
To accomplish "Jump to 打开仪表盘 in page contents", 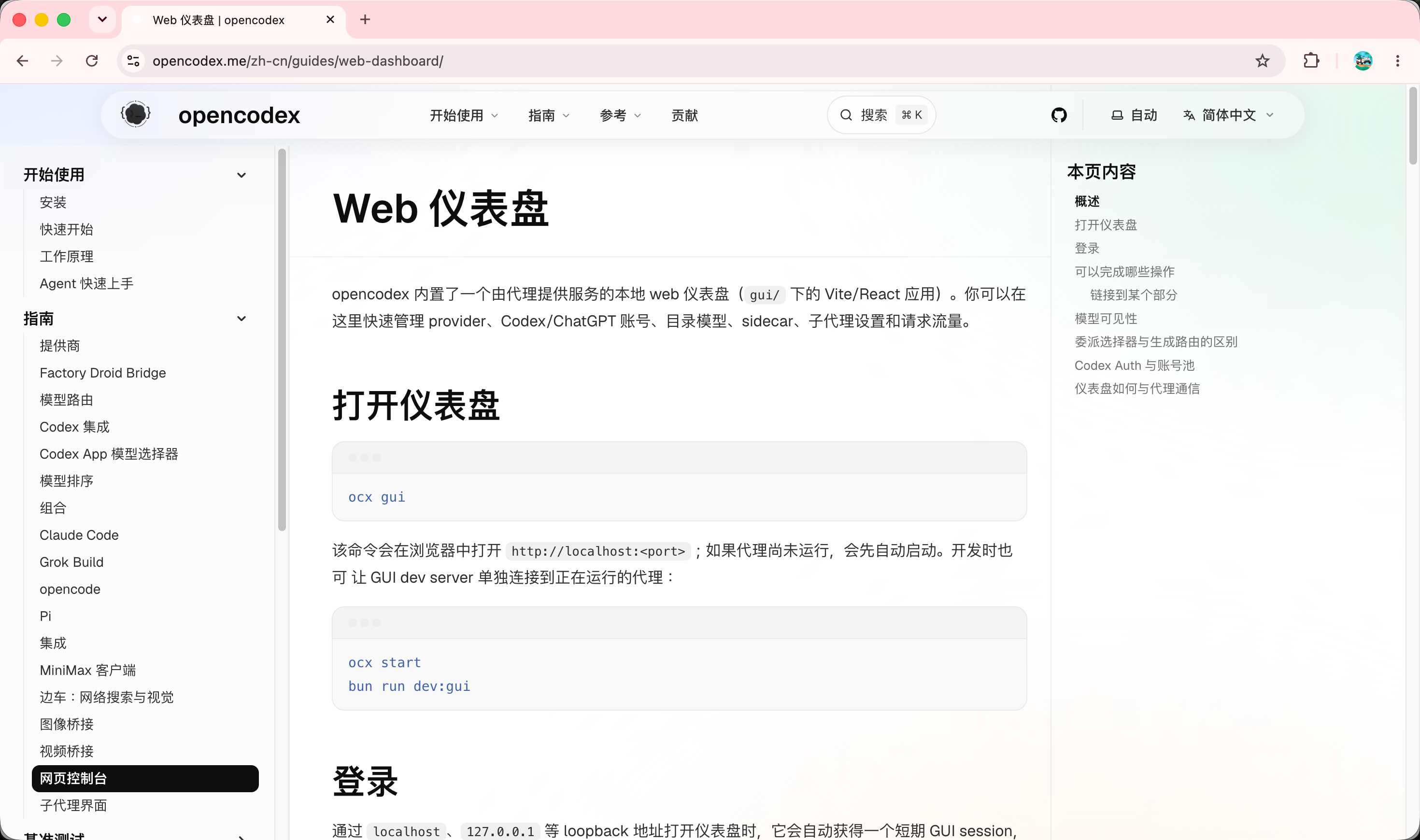I will pyautogui.click(x=1106, y=224).
